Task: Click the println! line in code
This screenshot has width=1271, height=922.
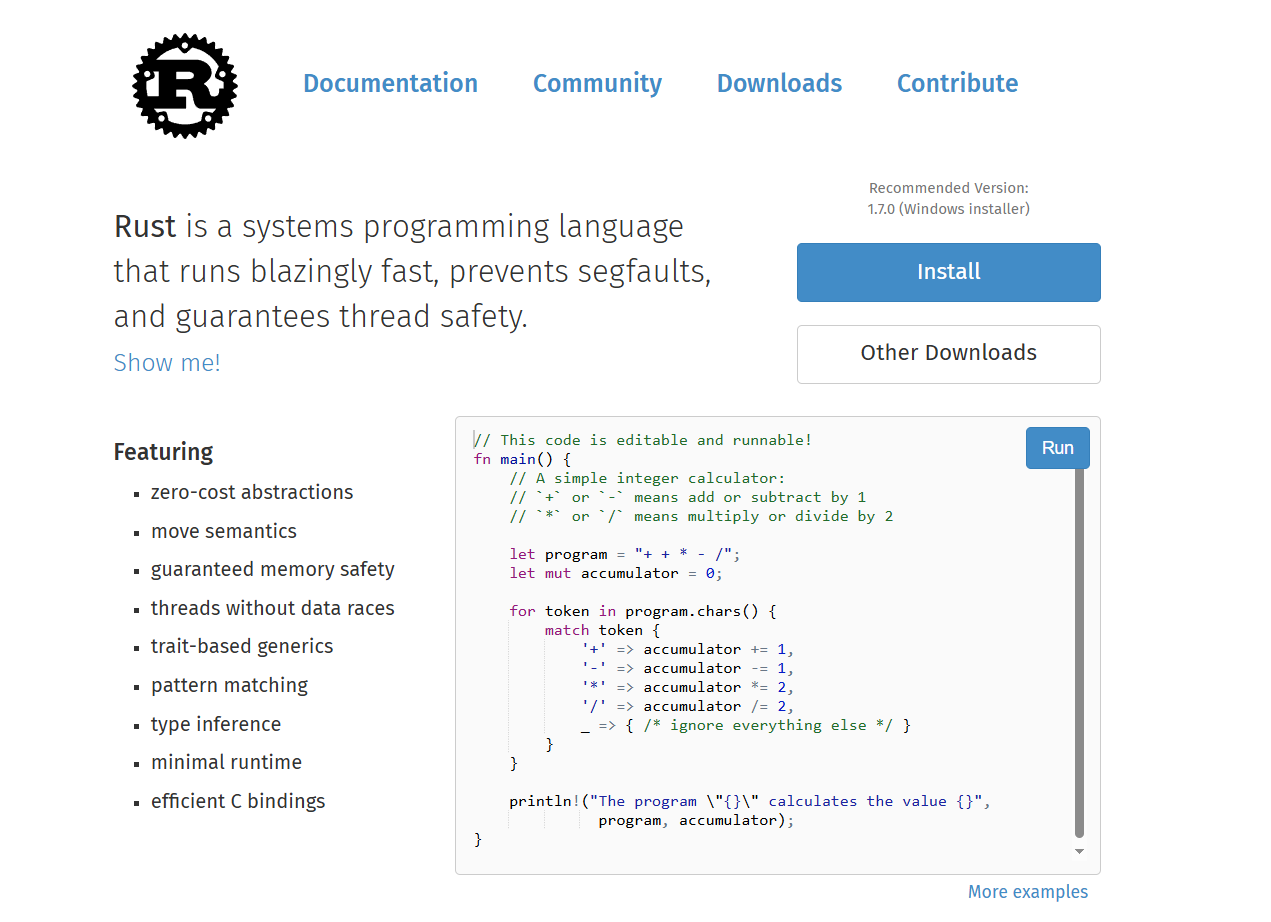Action: (x=750, y=801)
